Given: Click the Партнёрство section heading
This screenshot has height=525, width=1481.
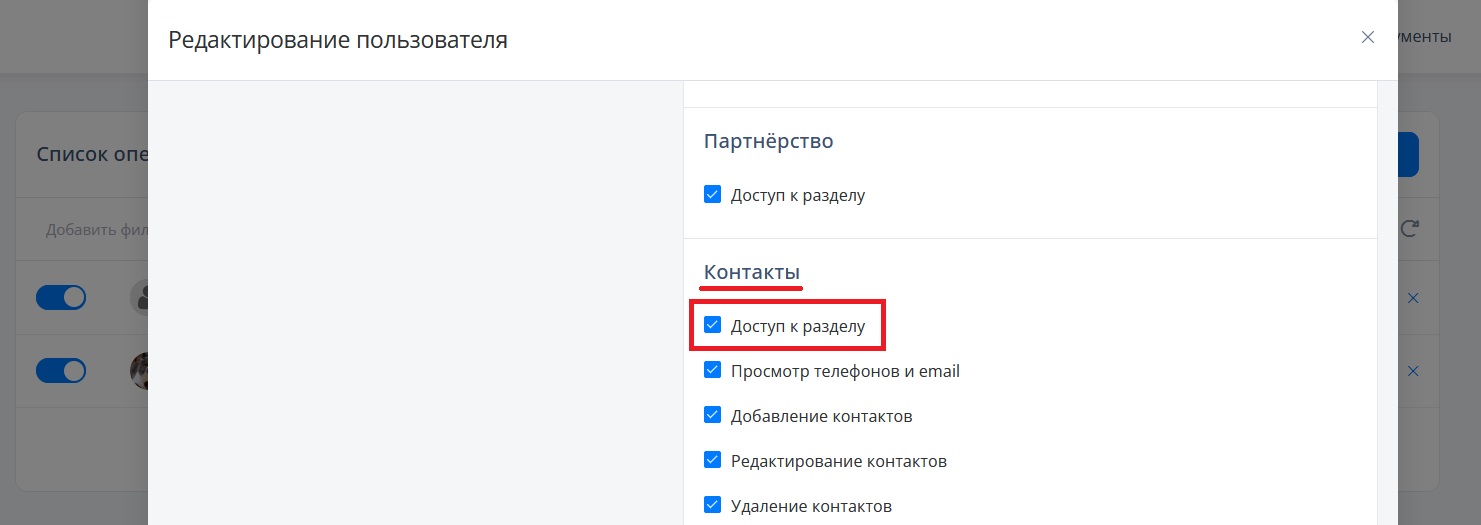Looking at the screenshot, I should 768,141.
